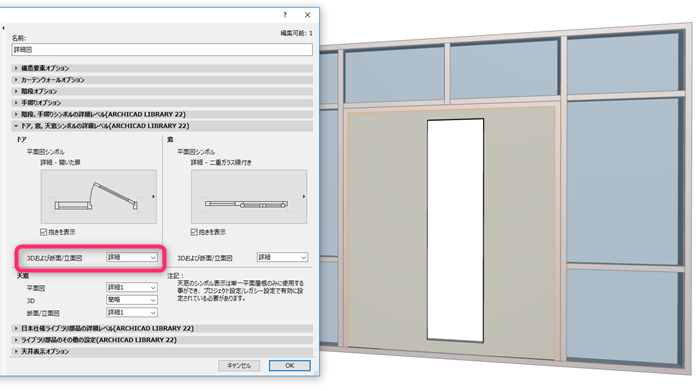Open the skylight 平面図 dropdown
The height and width of the screenshot is (391, 700).
coord(132,287)
